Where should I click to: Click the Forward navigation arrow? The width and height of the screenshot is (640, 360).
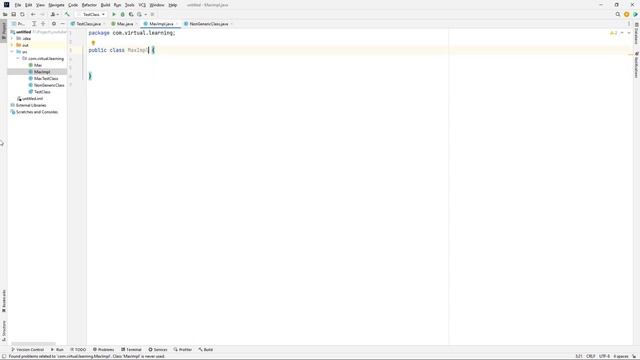coord(42,14)
